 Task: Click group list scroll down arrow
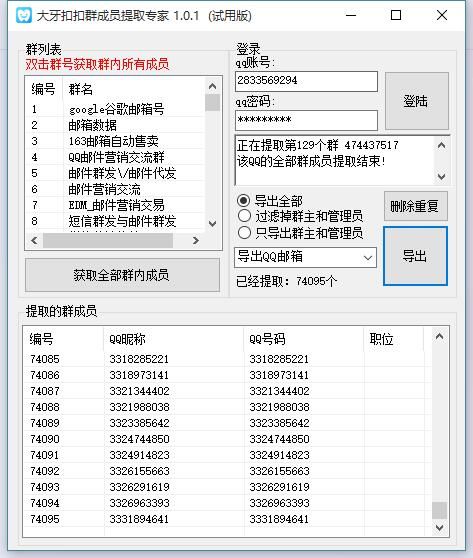point(212,223)
